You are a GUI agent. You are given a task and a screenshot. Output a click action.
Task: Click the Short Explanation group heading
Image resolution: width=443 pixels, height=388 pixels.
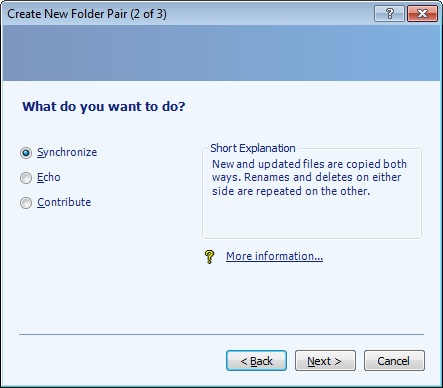253,148
